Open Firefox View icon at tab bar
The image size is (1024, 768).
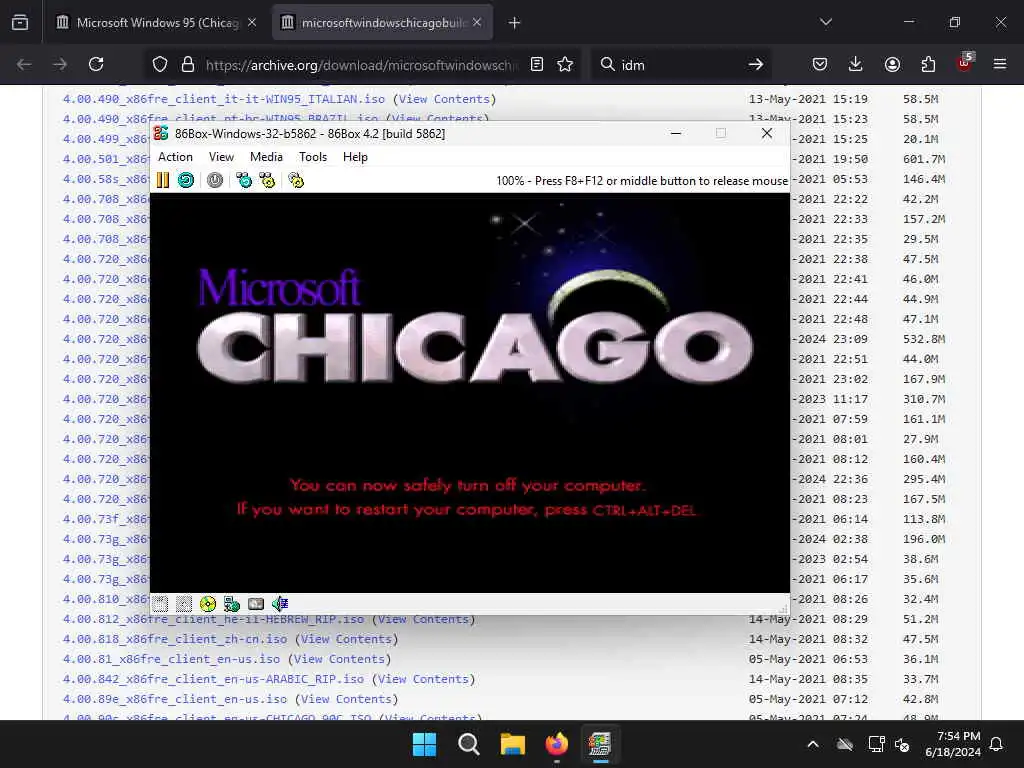click(x=20, y=23)
